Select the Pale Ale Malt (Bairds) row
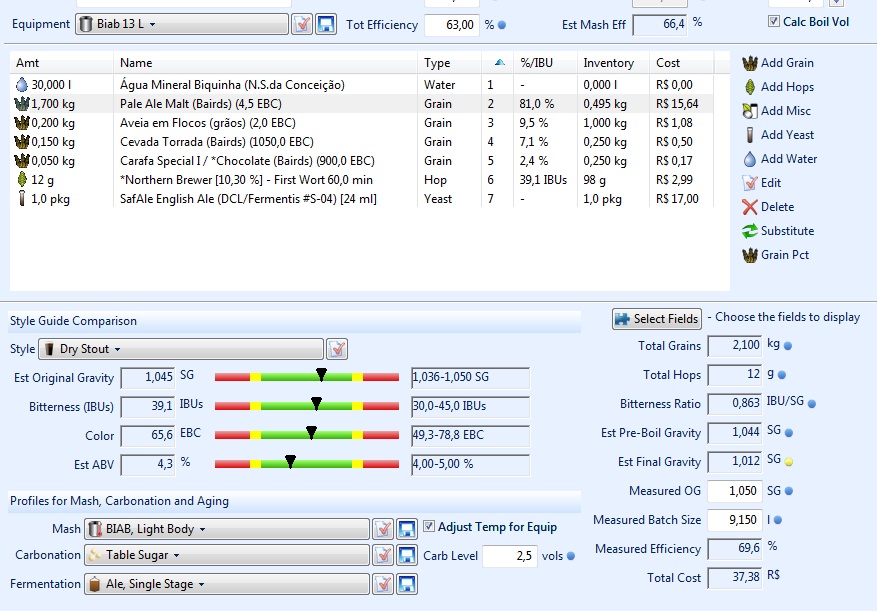 pos(361,104)
